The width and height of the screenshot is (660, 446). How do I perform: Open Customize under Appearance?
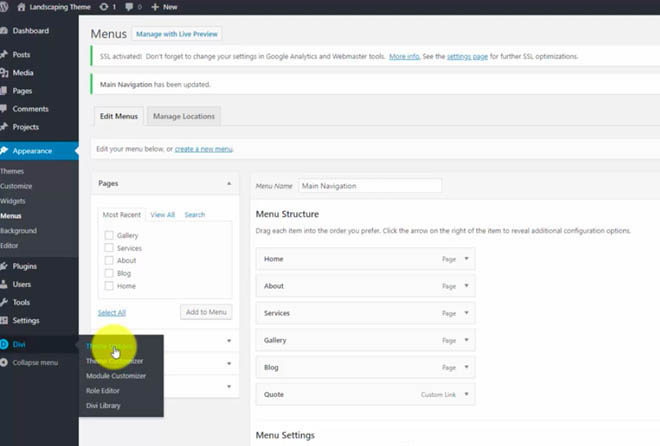16,186
